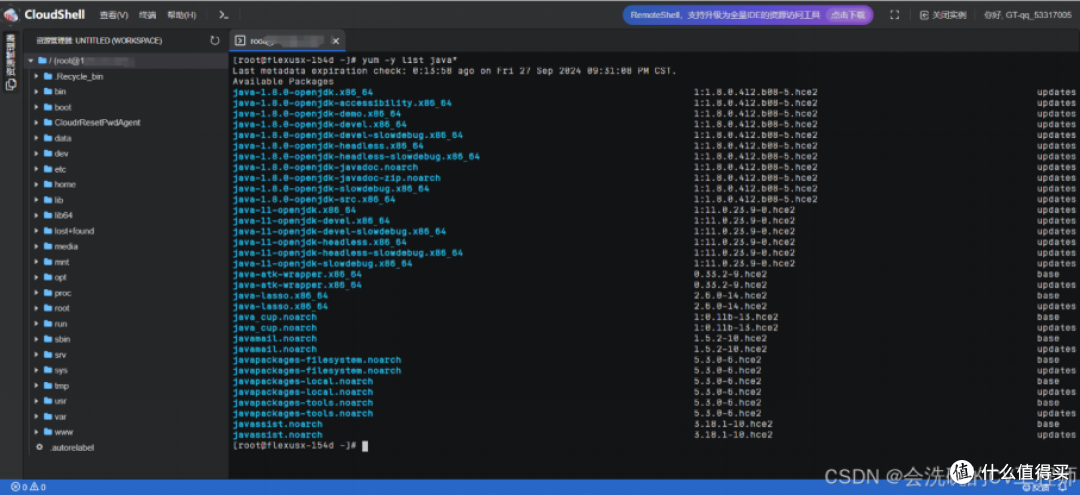Expand the dev folder arrow
This screenshot has height=495, width=1080.
tap(37, 154)
